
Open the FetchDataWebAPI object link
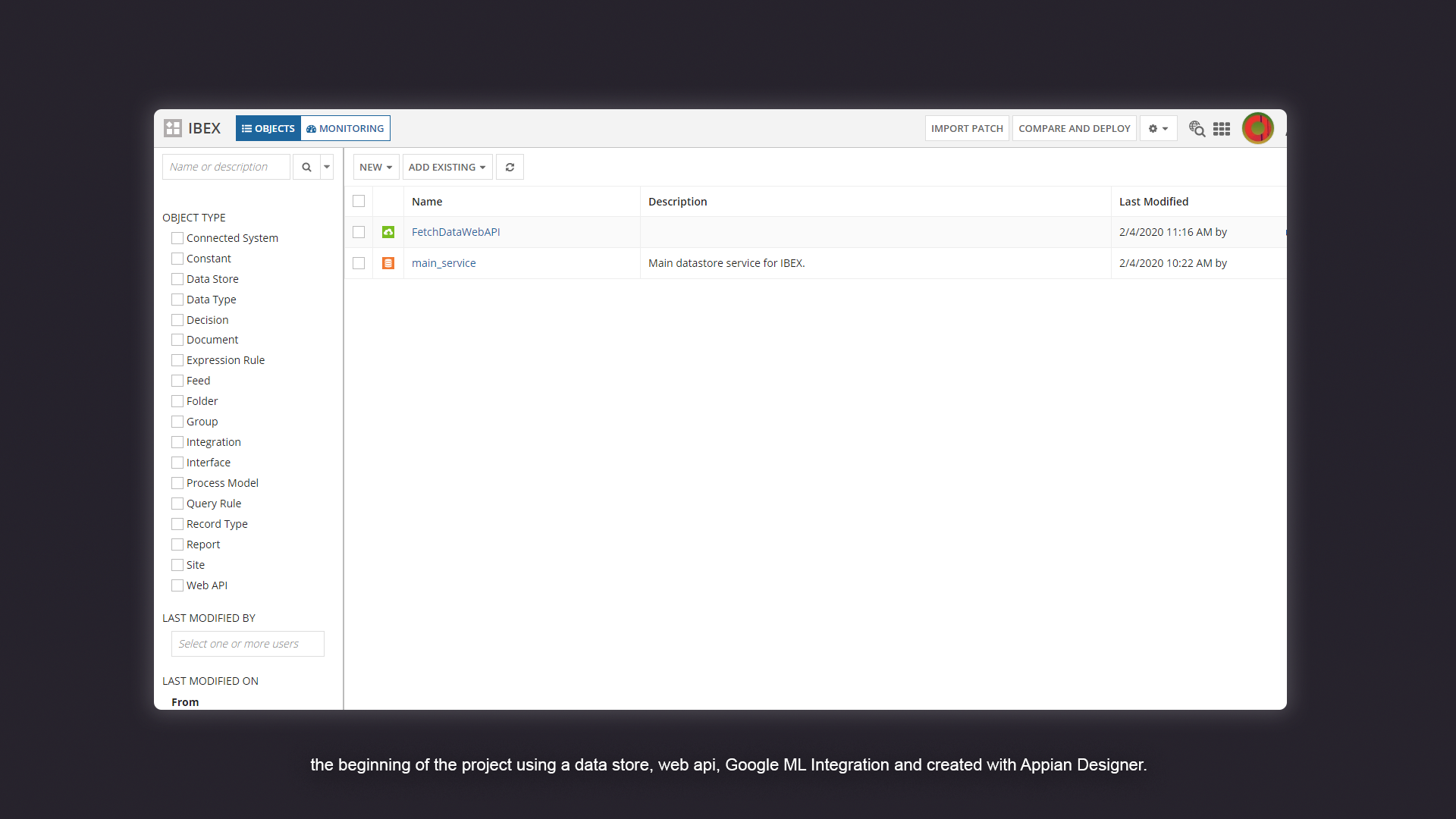(456, 232)
